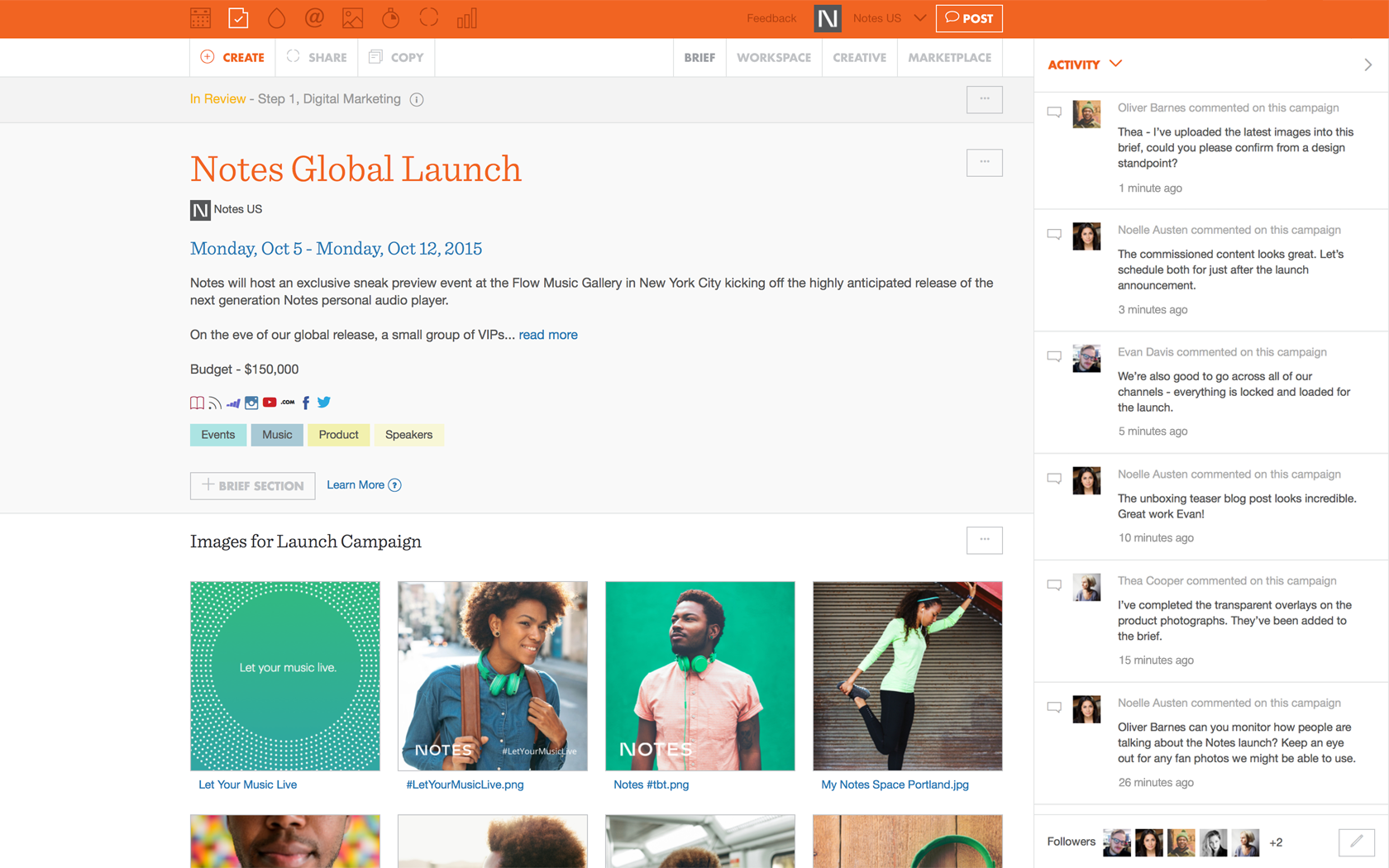The width and height of the screenshot is (1389, 868).
Task: Click the read more link in the description
Action: click(x=547, y=334)
